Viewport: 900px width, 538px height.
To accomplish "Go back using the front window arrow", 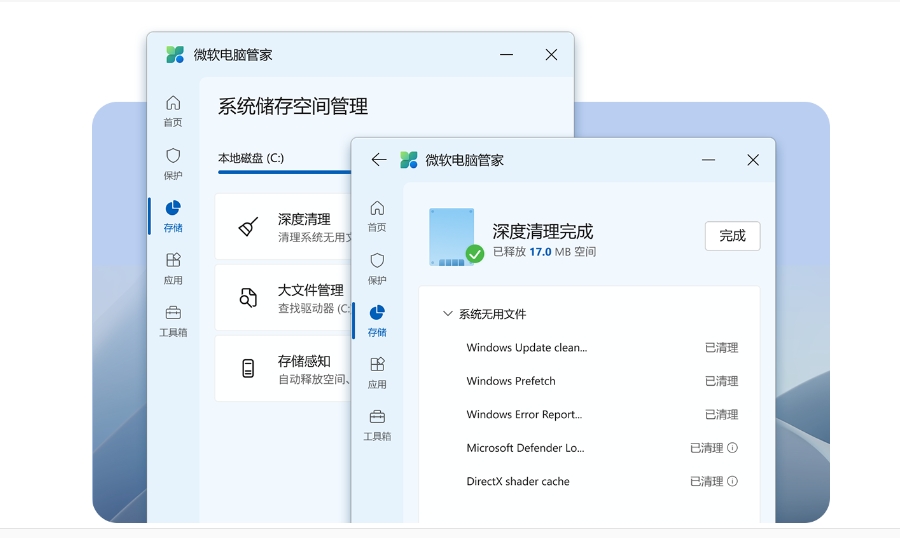I will 379,160.
